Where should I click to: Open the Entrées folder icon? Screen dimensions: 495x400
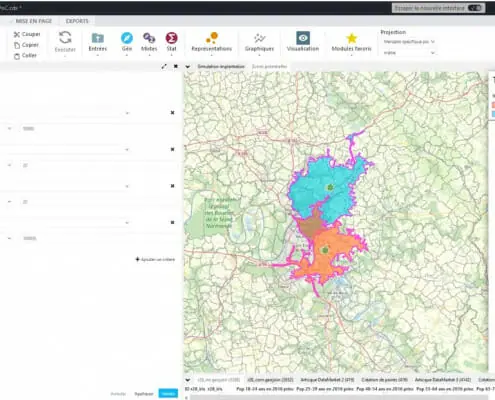coord(98,38)
